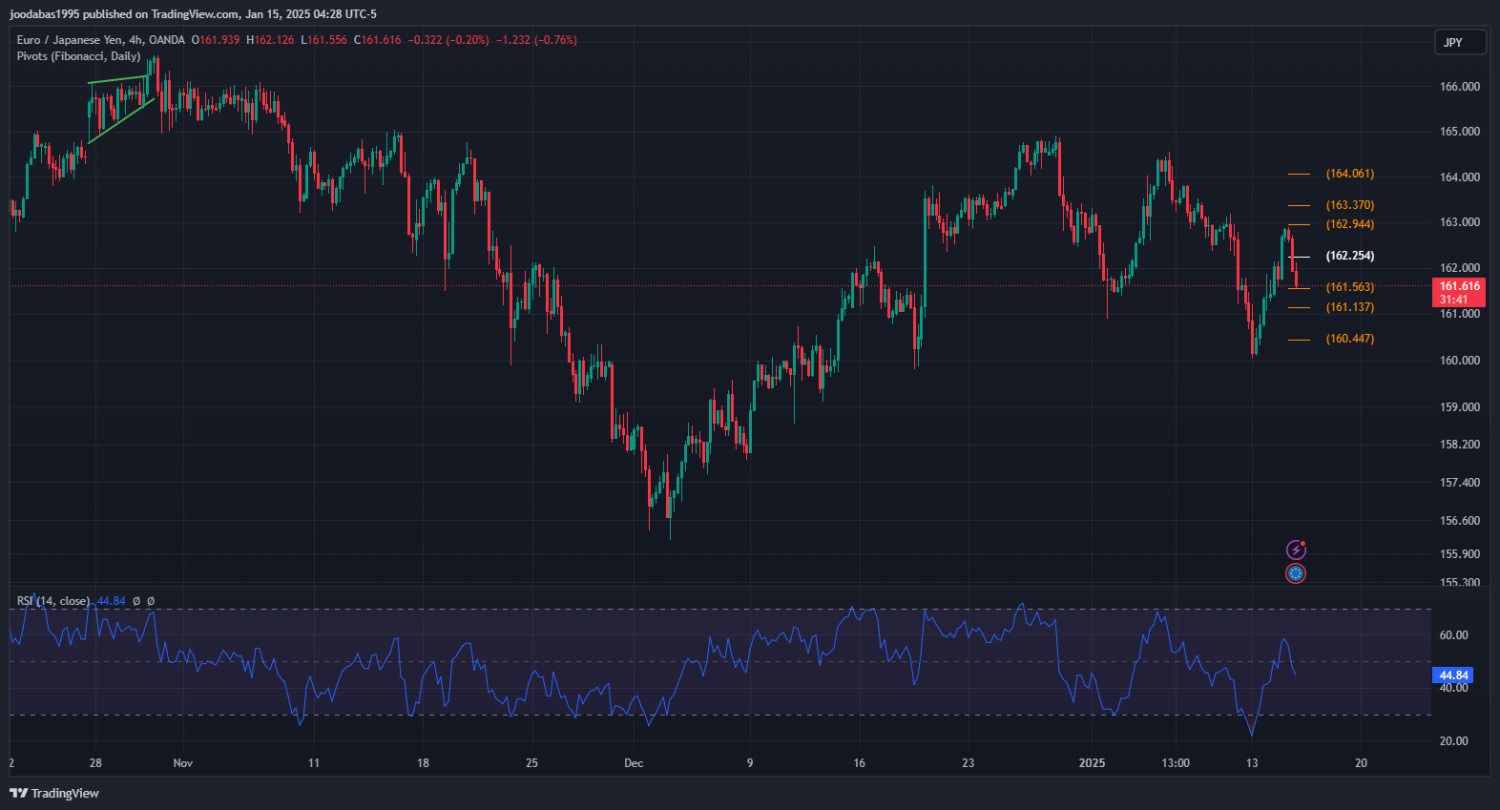Click the 164.061 pivot resistance label
The height and width of the screenshot is (810, 1500).
tap(1349, 174)
